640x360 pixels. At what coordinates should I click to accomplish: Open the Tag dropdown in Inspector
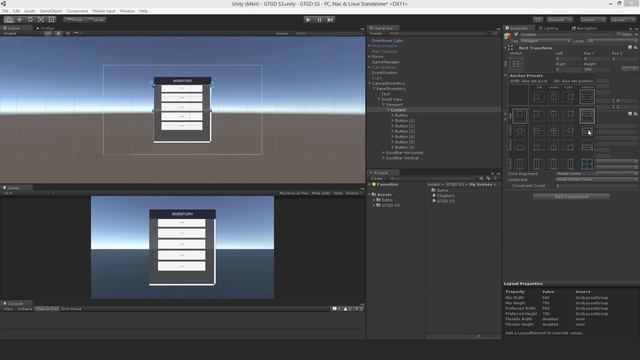pos(545,41)
